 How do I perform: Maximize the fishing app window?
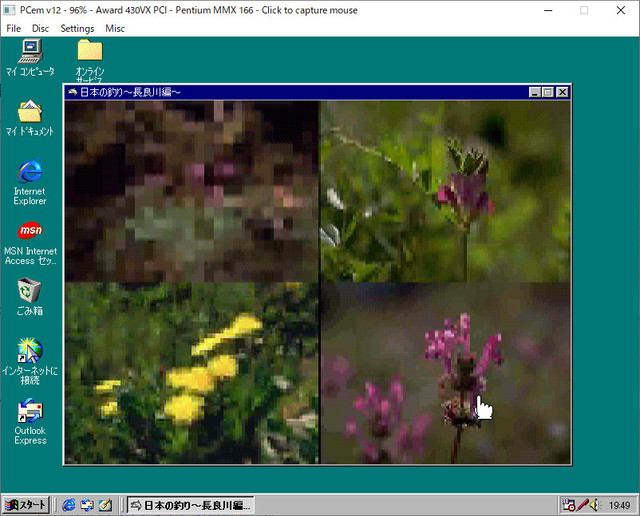pos(548,92)
